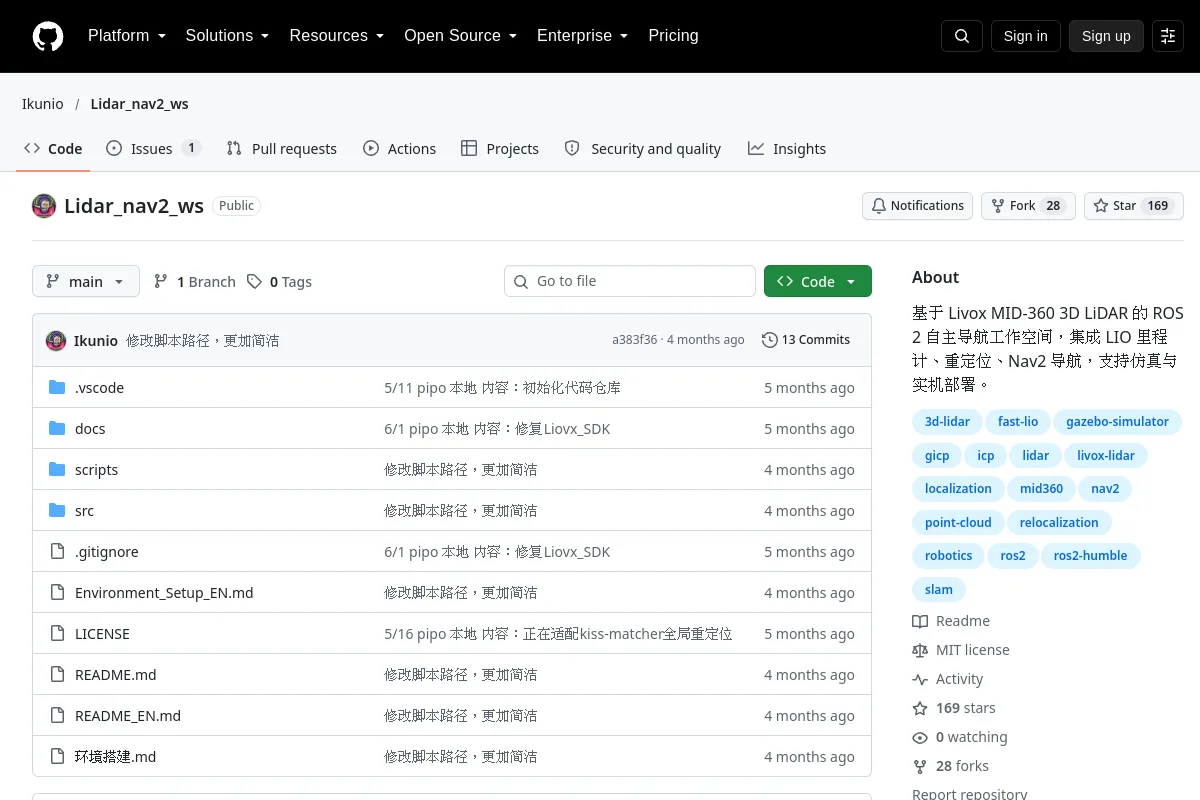Select the gazebo-simulator topic tag

pyautogui.click(x=1117, y=422)
